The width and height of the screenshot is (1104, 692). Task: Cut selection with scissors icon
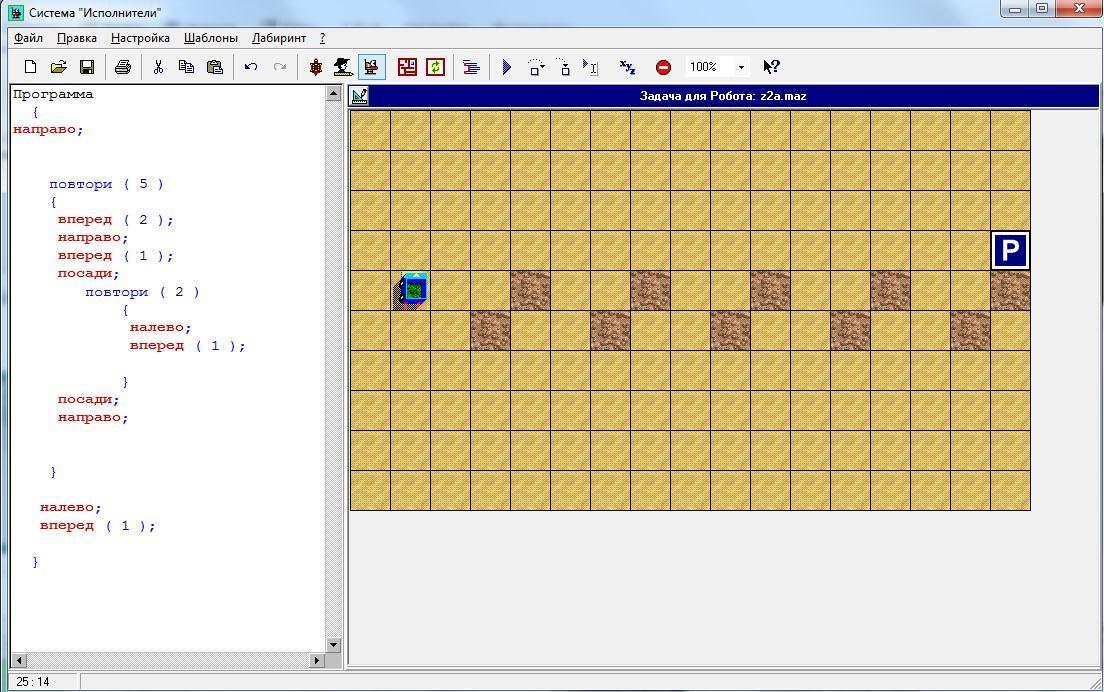[158, 67]
